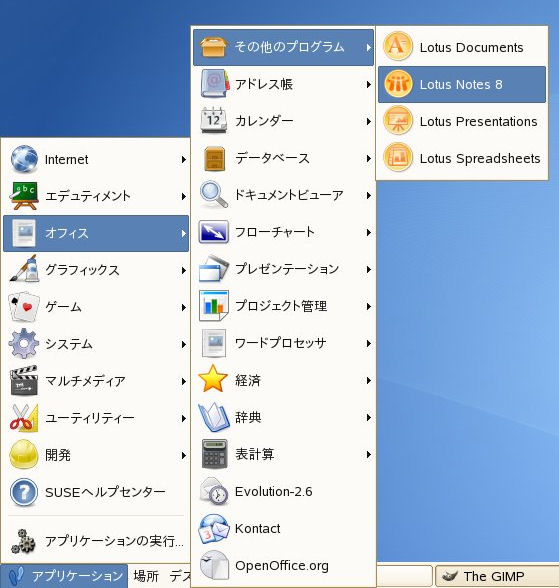Launch OpenOffice.org from the menu
Screen dimensions: 559x588
click(x=283, y=566)
